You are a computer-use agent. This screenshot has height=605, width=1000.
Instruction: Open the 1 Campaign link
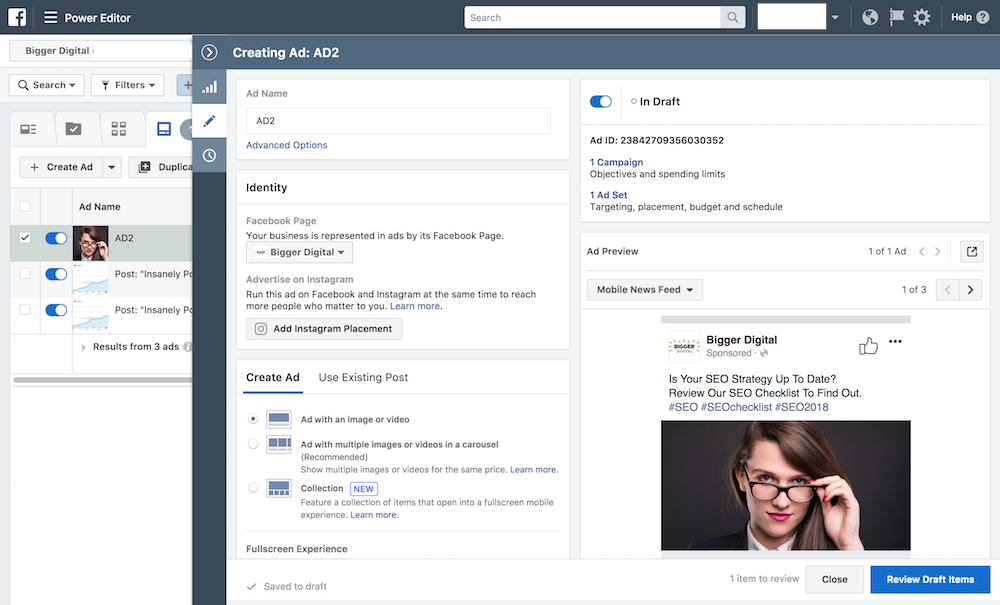(616, 162)
